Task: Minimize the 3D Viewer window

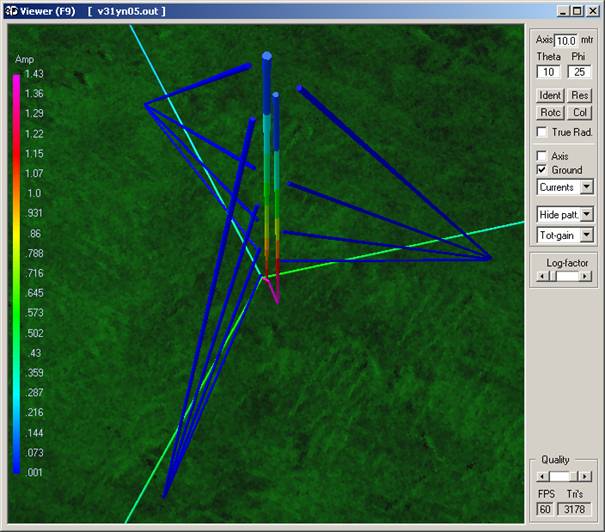Action: tap(565, 10)
